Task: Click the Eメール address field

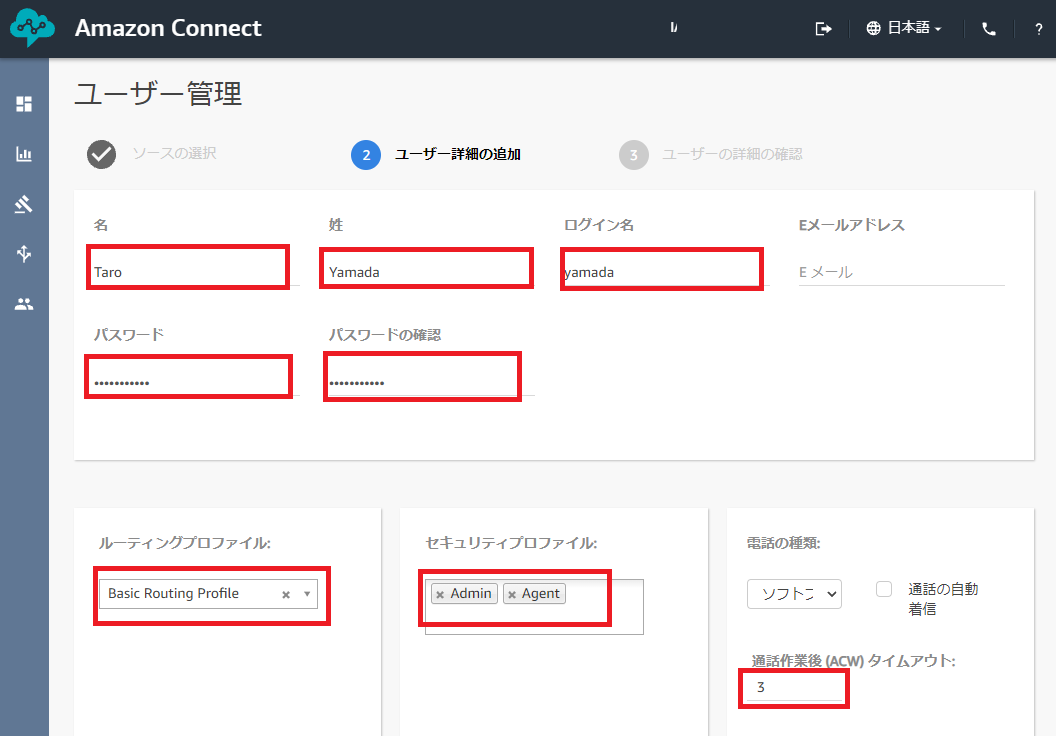Action: coord(901,271)
